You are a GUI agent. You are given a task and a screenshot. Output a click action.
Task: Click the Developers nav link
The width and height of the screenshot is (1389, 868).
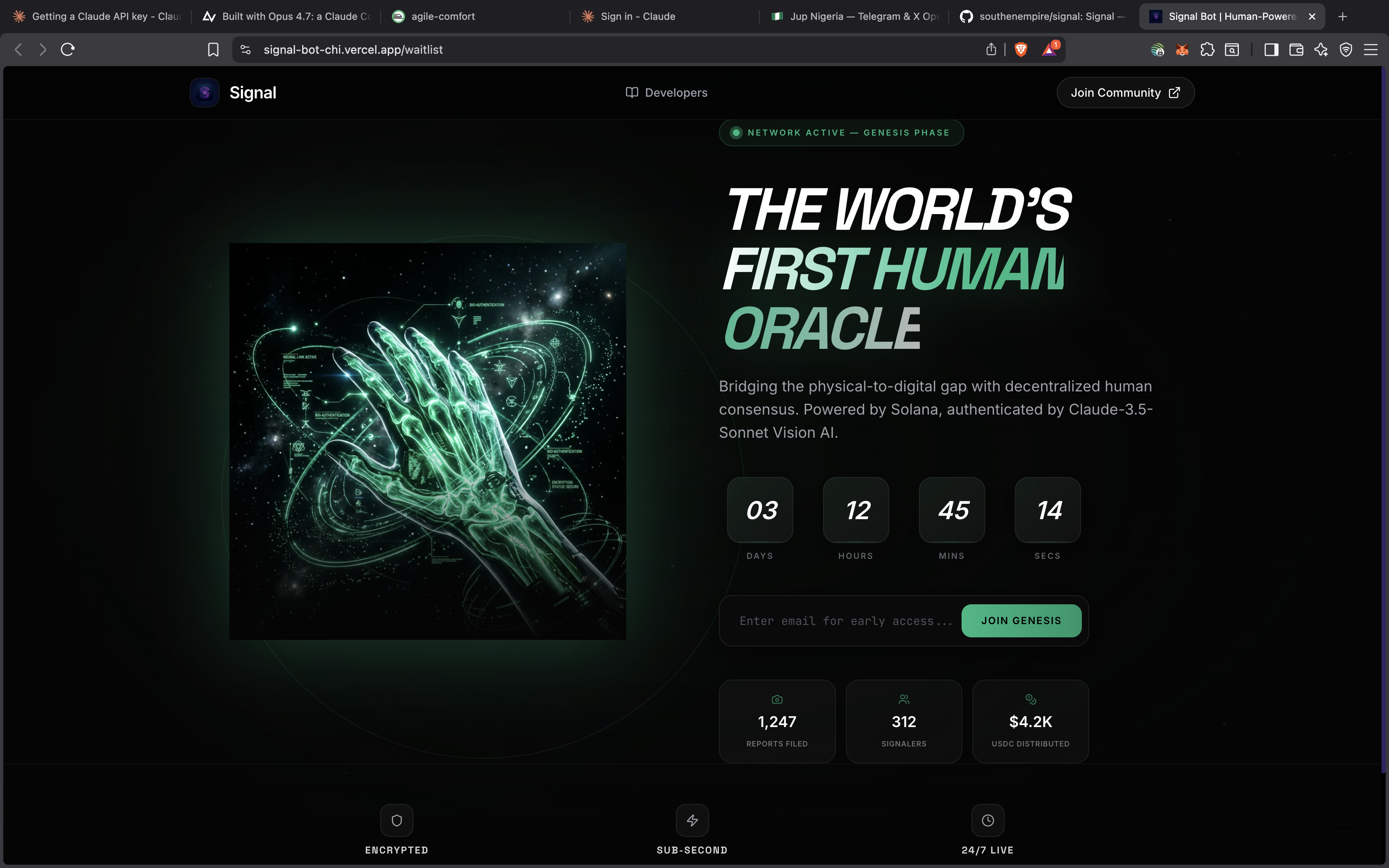[x=666, y=93]
